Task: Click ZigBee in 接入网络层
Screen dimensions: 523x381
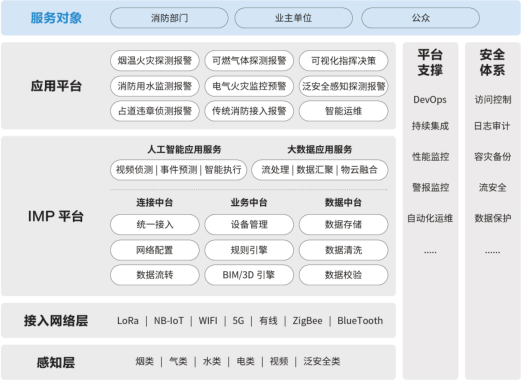Action: click(308, 321)
